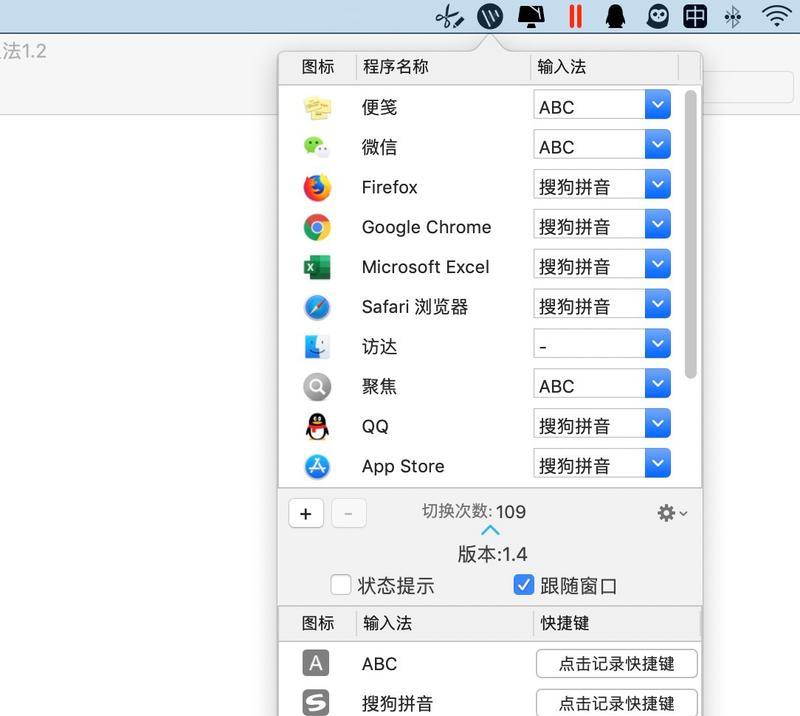Collapse panel with the blue up chevron
The width and height of the screenshot is (800, 716).
point(490,530)
